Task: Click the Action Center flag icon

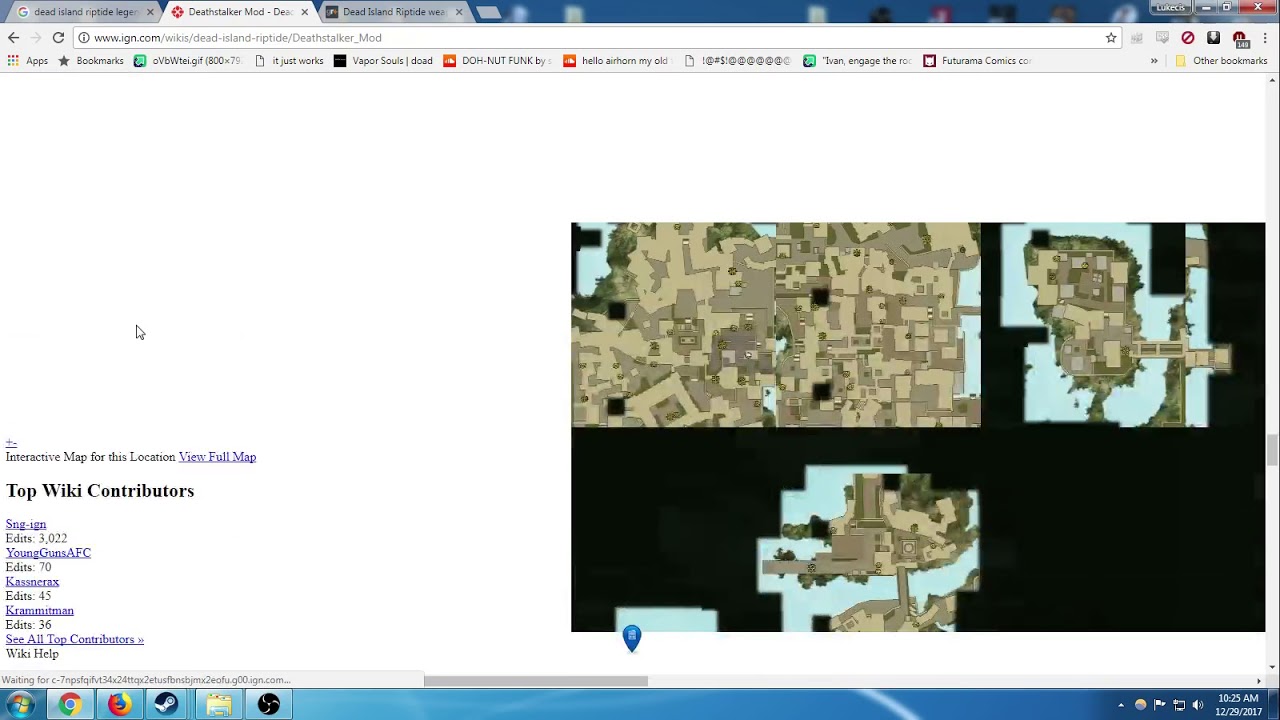Action: [1160, 705]
